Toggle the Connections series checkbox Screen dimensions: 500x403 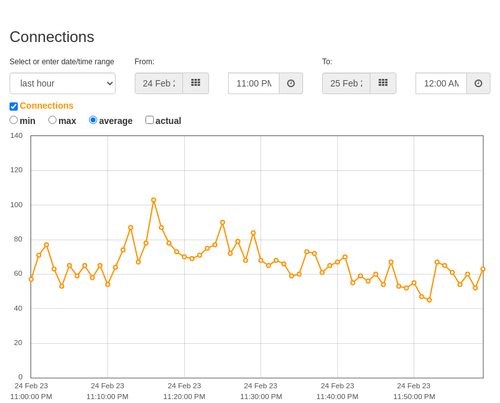pyautogui.click(x=14, y=106)
